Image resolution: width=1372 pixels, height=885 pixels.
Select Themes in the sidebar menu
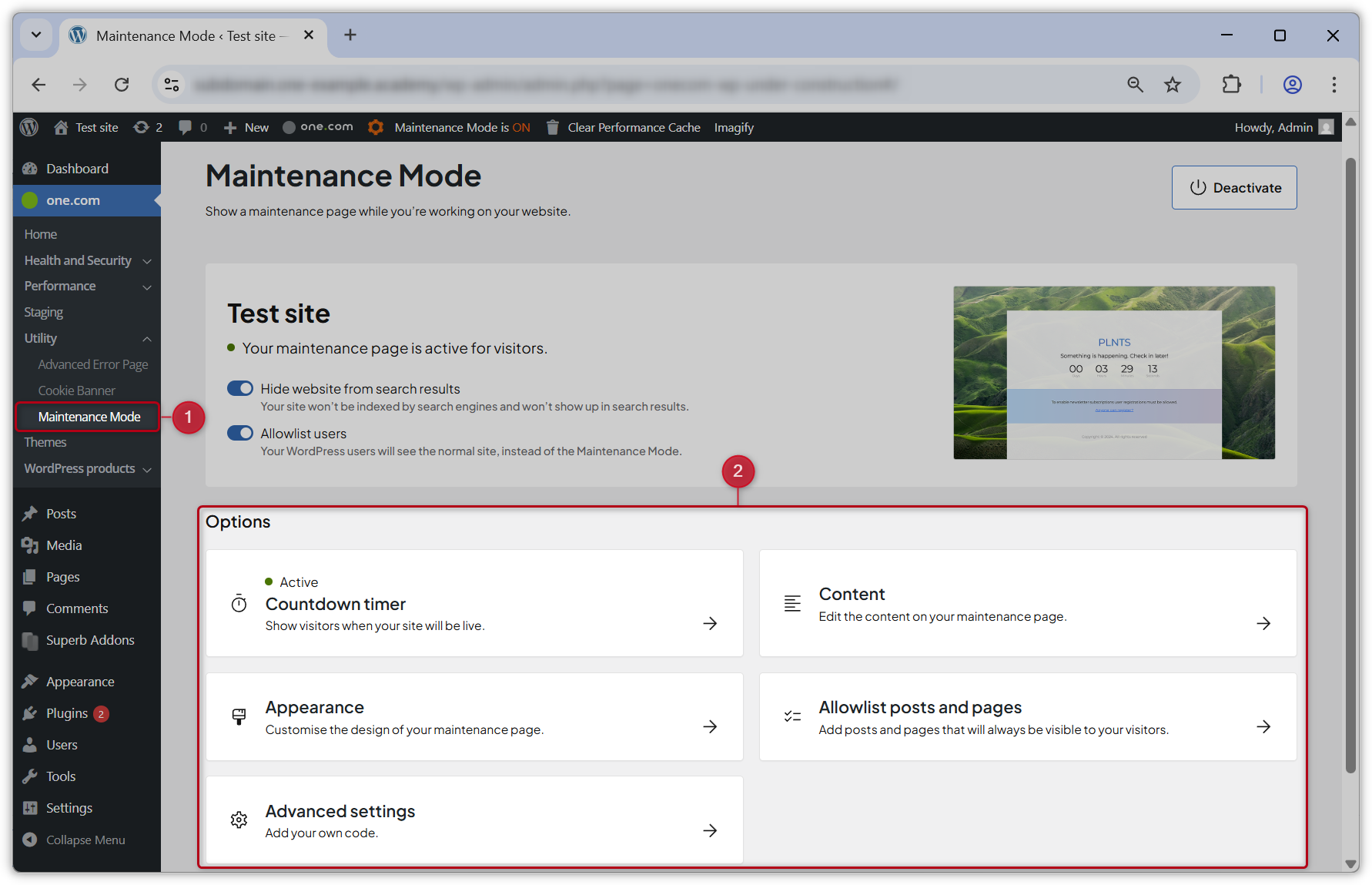45,441
